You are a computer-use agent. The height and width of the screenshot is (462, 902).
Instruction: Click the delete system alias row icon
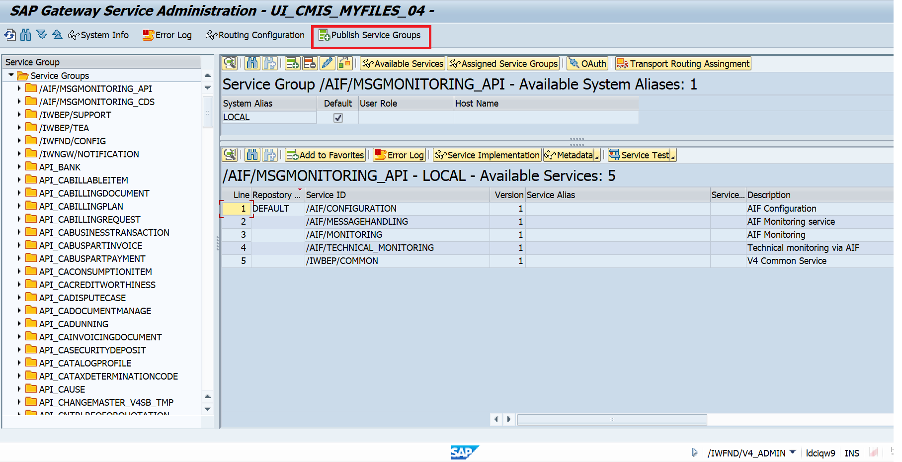click(309, 63)
